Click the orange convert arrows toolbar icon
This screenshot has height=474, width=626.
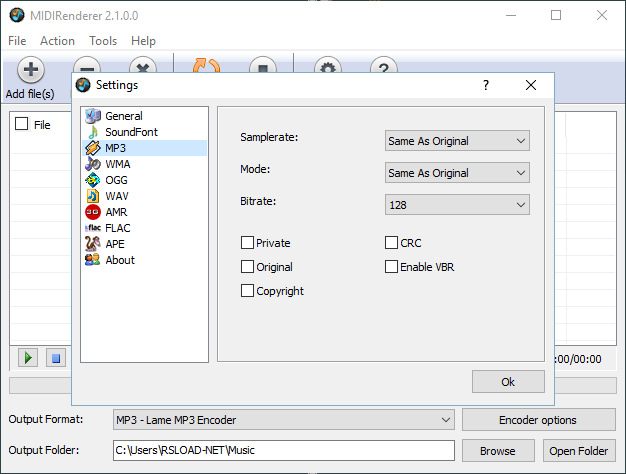click(x=206, y=65)
